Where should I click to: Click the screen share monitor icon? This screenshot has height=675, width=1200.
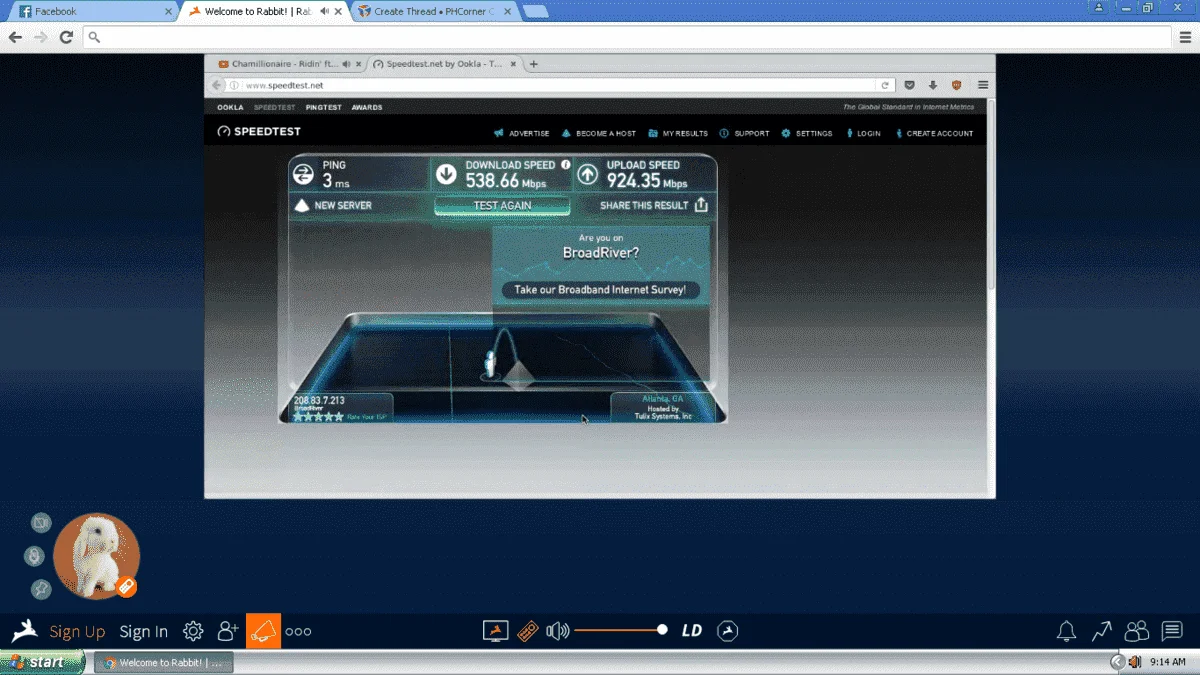click(495, 631)
